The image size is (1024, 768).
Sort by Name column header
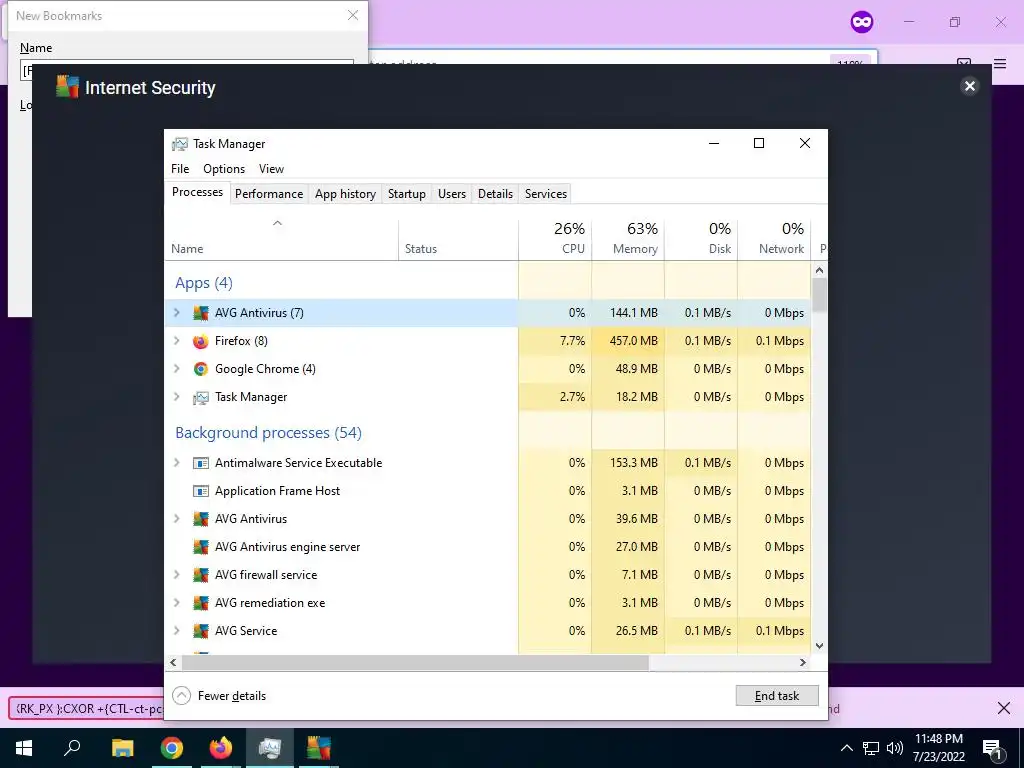pos(281,238)
